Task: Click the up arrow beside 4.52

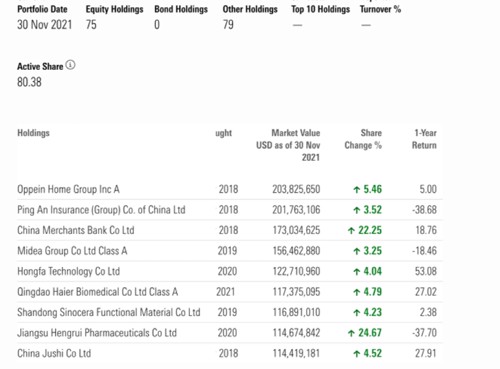Action: pyautogui.click(x=357, y=354)
